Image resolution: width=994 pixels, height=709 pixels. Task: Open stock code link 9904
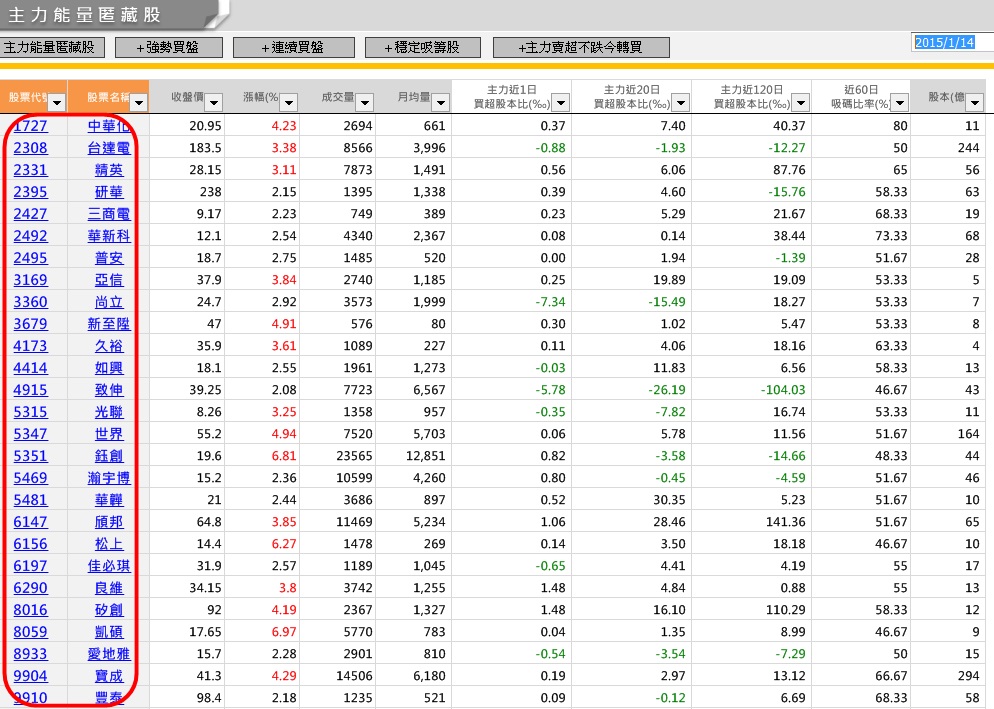30,675
